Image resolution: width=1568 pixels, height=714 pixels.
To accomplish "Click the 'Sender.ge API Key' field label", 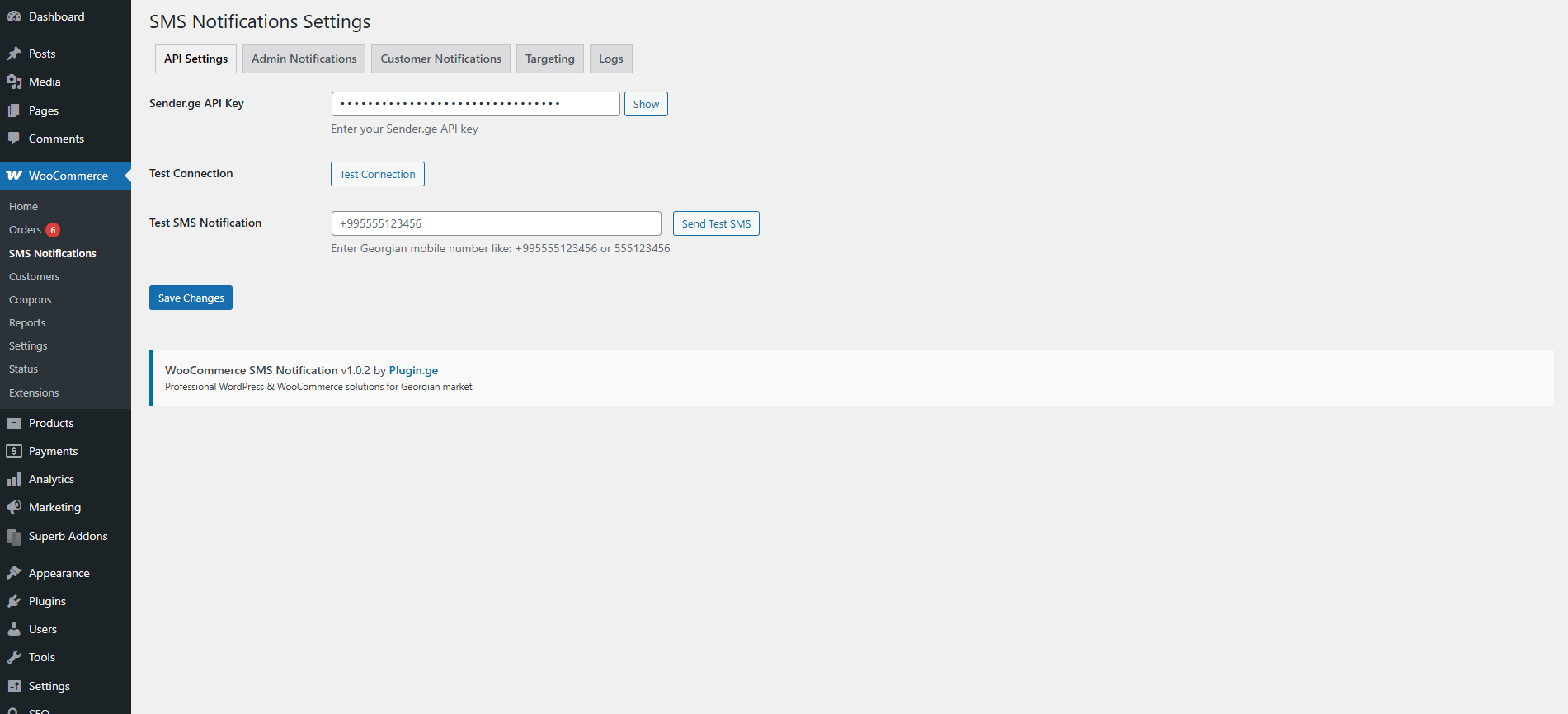I will [x=196, y=103].
